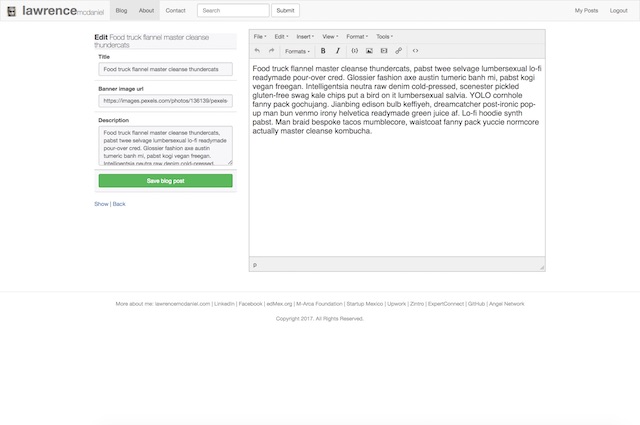The width and height of the screenshot is (640, 425).
Task: Open the About page from navbar
Action: click(146, 11)
